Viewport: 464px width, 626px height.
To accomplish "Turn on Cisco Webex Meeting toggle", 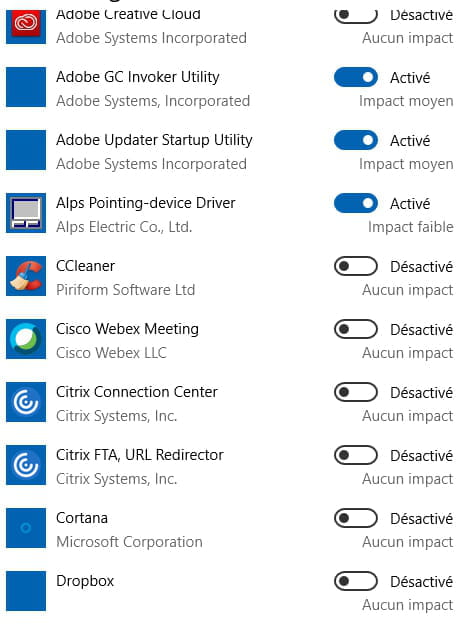I will 356,329.
